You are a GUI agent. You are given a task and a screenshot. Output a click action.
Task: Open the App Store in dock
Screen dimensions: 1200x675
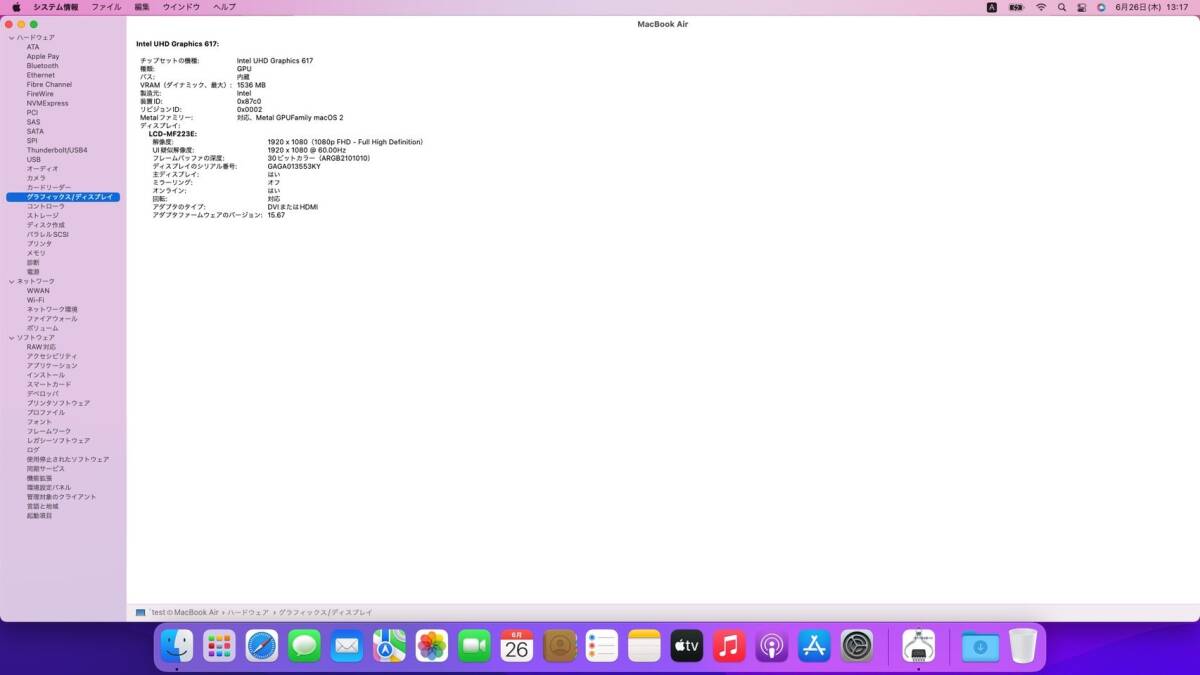coord(814,647)
